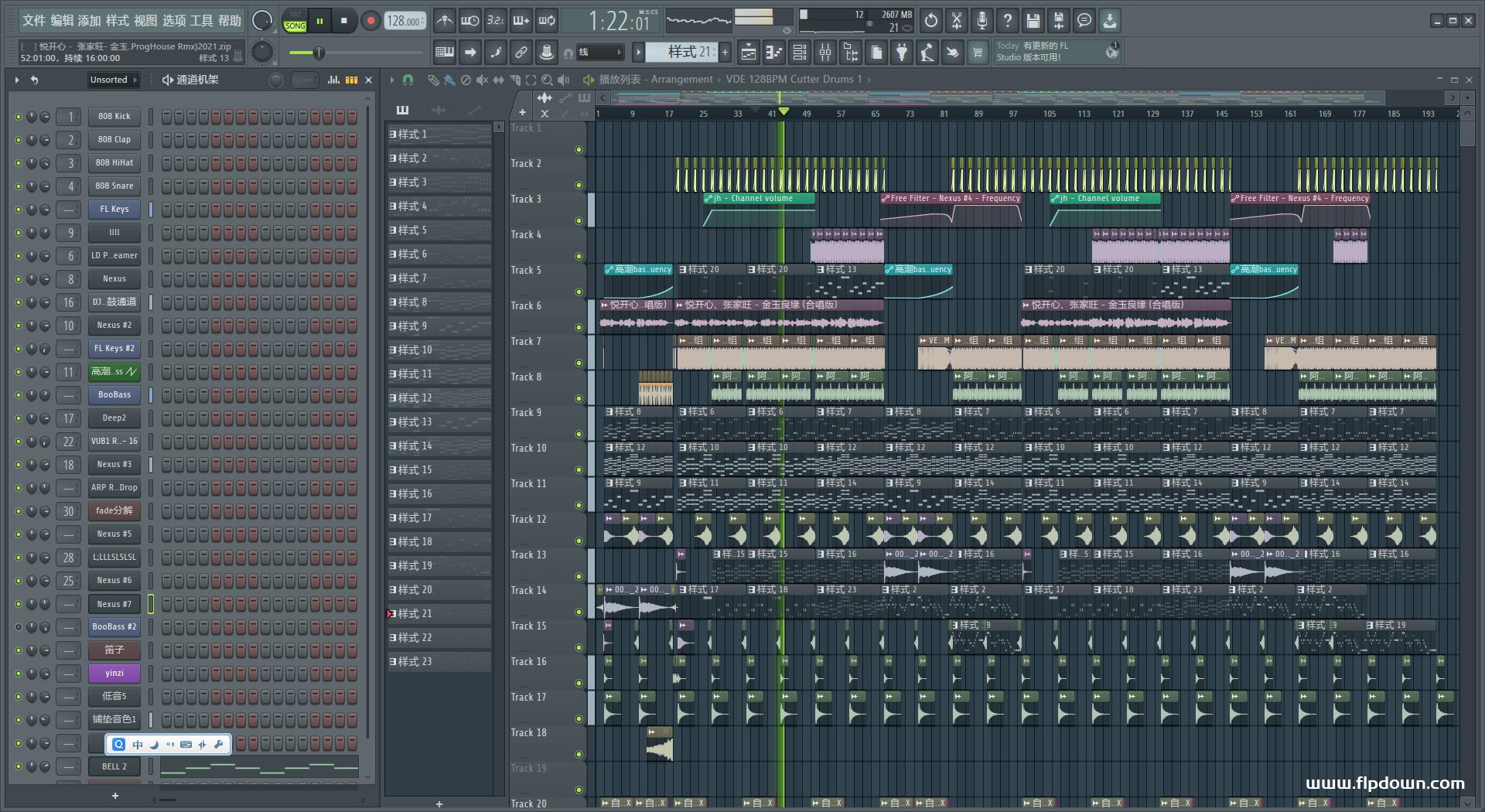The width and height of the screenshot is (1485, 812).
Task: Mute playlist Track 2 green dot
Action: (579, 185)
